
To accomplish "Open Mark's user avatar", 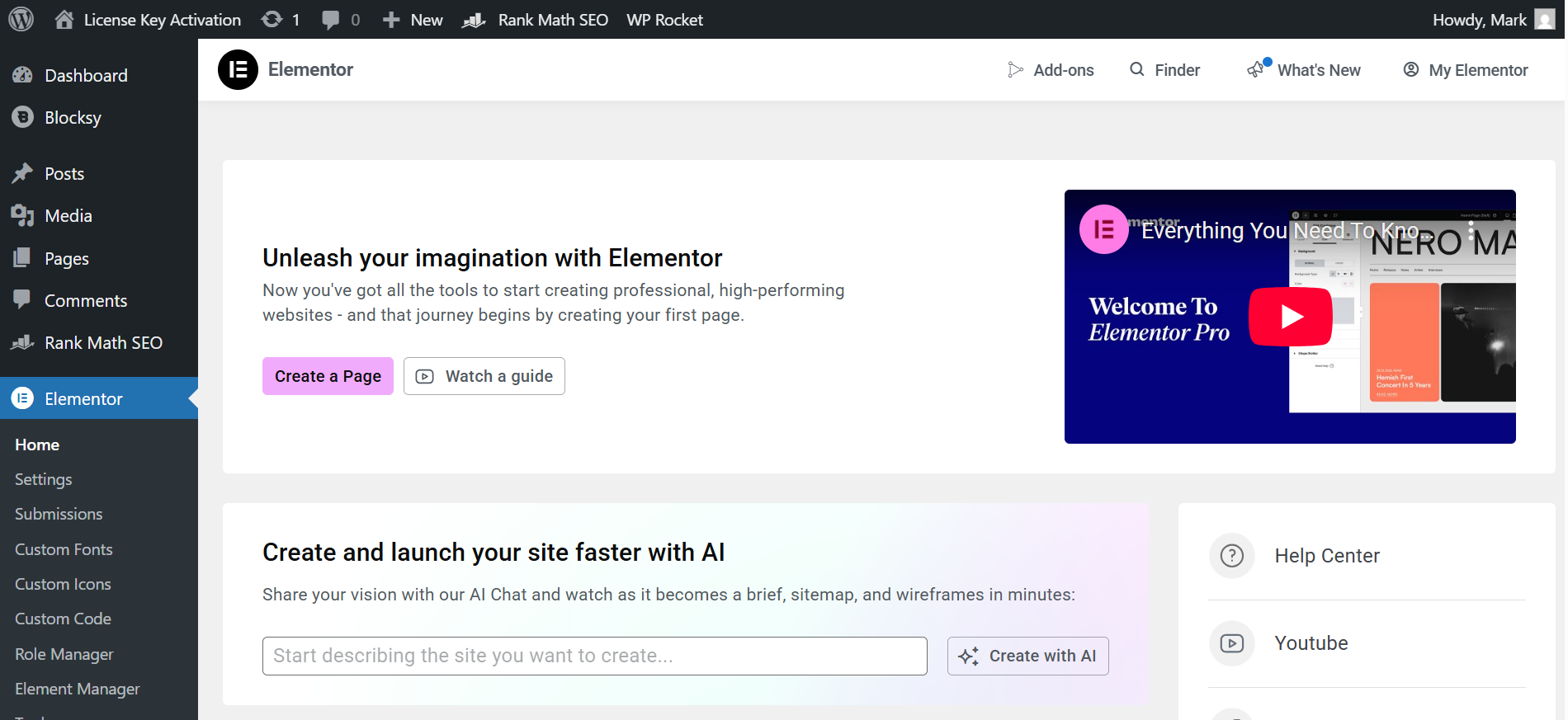I will [x=1544, y=19].
